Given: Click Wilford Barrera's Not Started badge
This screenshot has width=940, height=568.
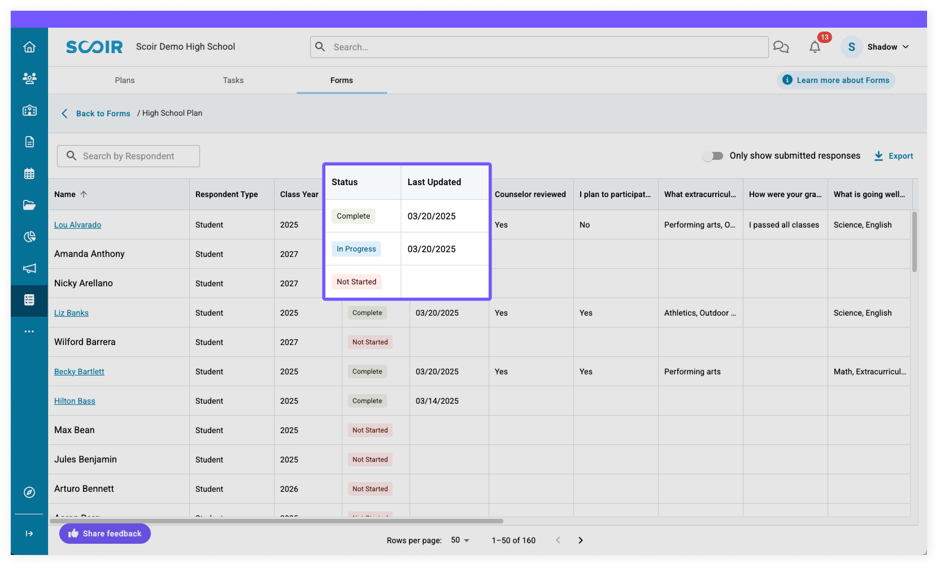Looking at the screenshot, I should point(370,342).
